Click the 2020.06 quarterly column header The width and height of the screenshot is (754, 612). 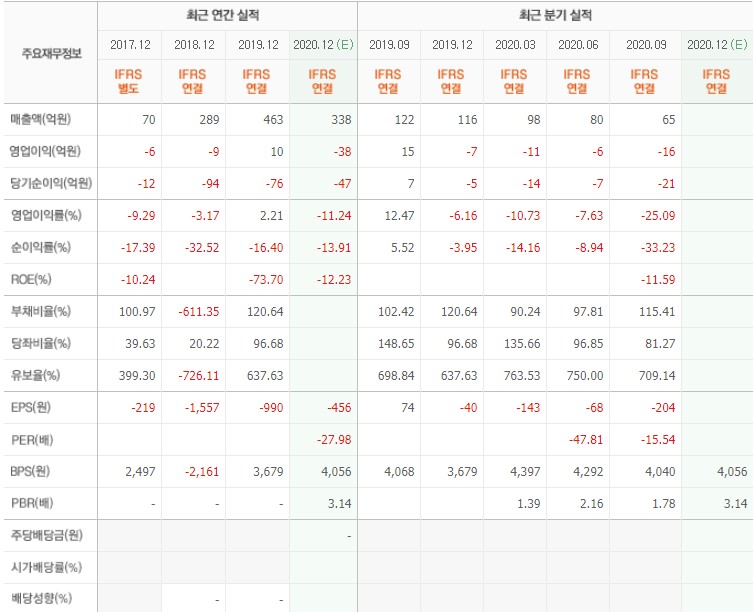(578, 45)
